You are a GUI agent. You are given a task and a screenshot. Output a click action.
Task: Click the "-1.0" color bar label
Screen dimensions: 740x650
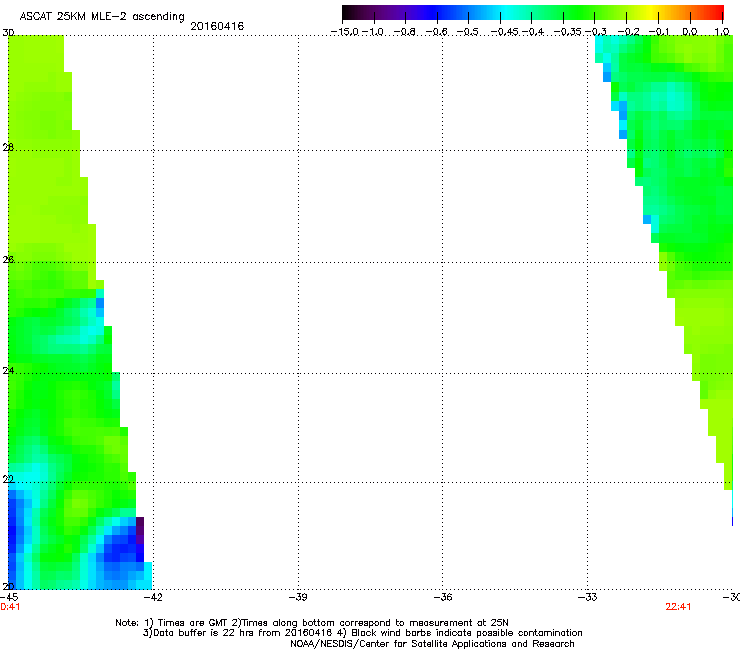[373, 32]
